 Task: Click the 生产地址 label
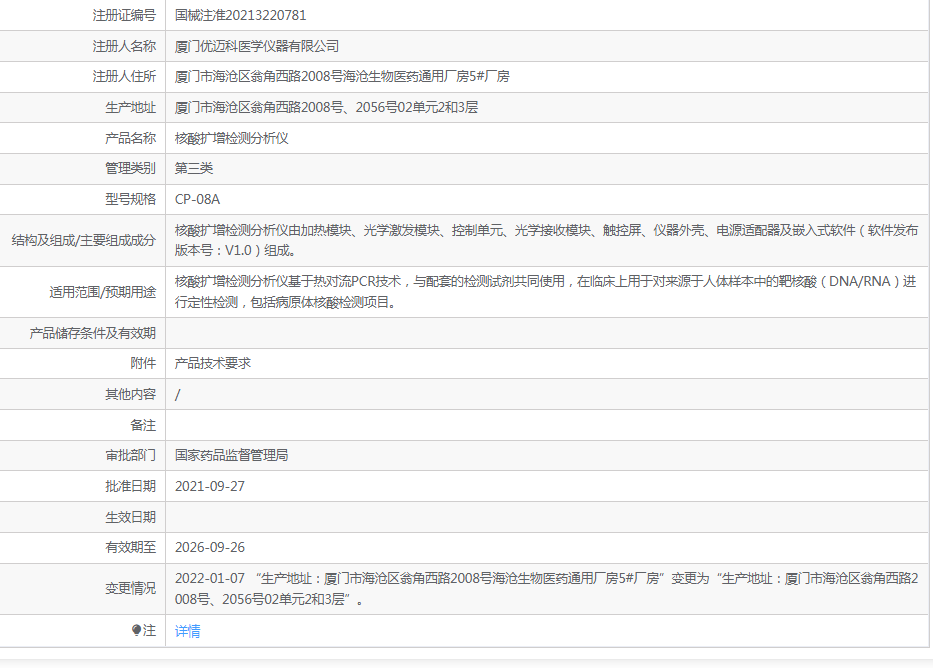131,108
